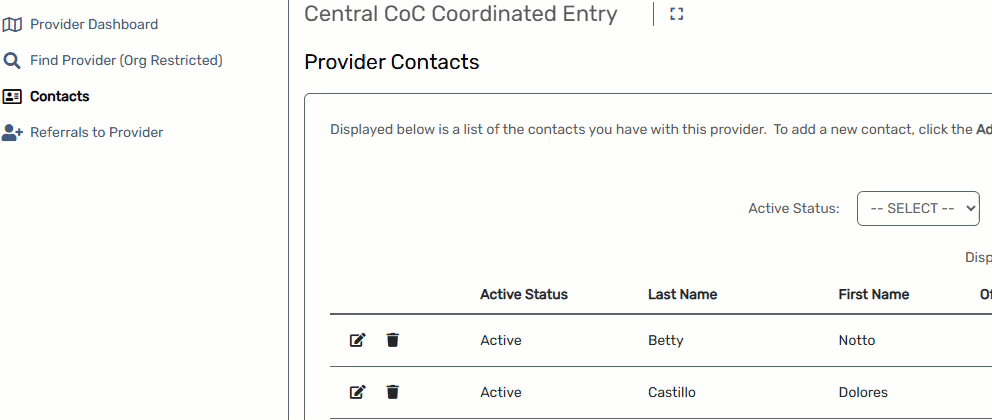Click the Provider Dashboard map icon
The height and width of the screenshot is (420, 992).
click(x=12, y=24)
